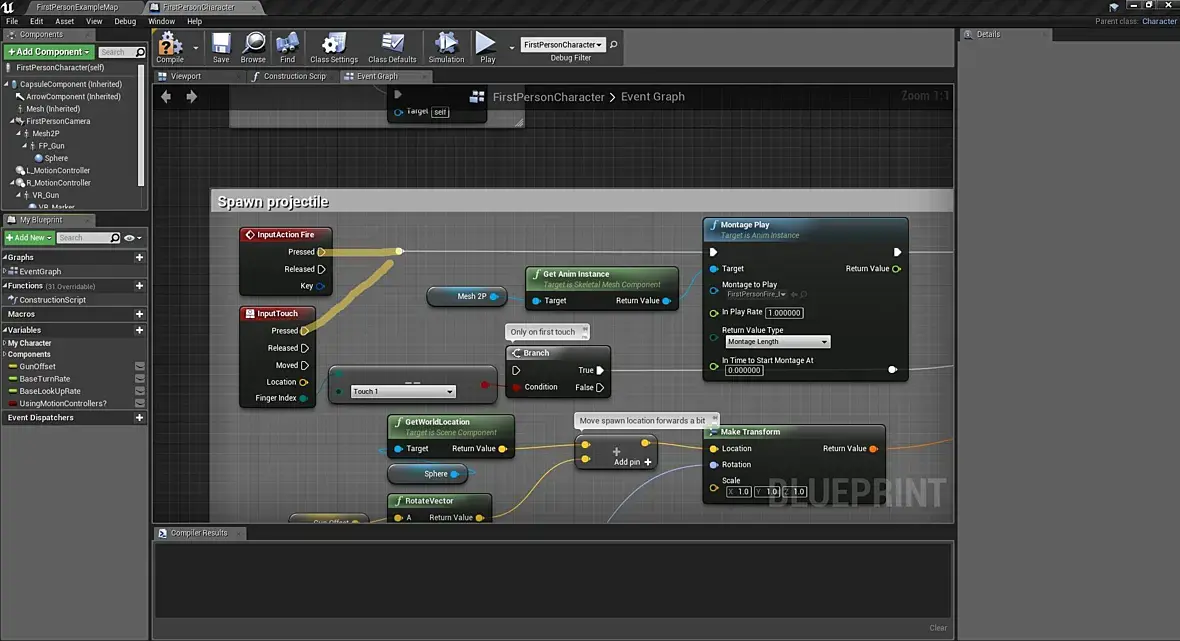Open Browse in content browser icon
1180x641 pixels.
click(253, 44)
